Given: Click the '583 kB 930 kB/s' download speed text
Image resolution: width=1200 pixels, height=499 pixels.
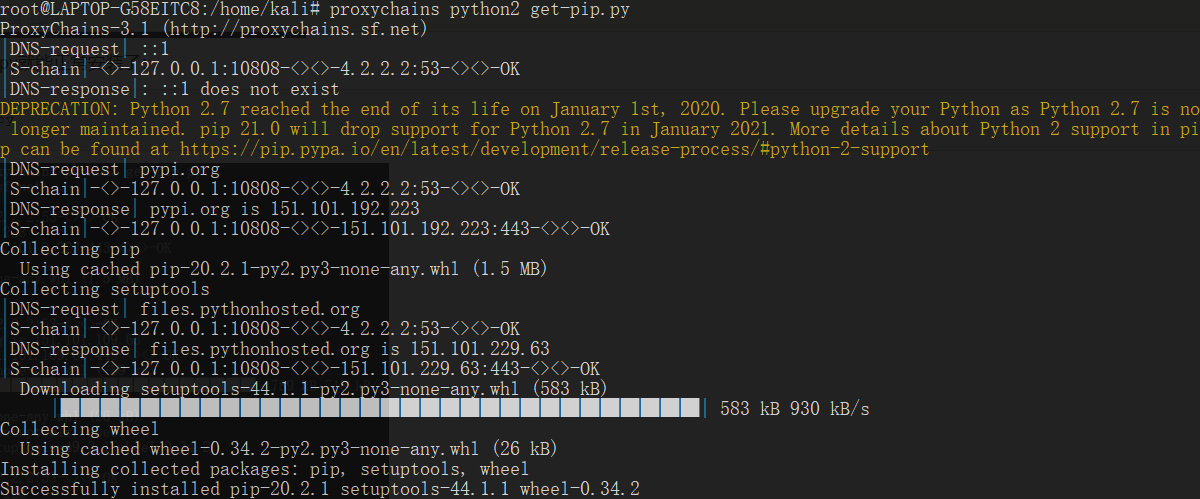Looking at the screenshot, I should (x=795, y=409).
